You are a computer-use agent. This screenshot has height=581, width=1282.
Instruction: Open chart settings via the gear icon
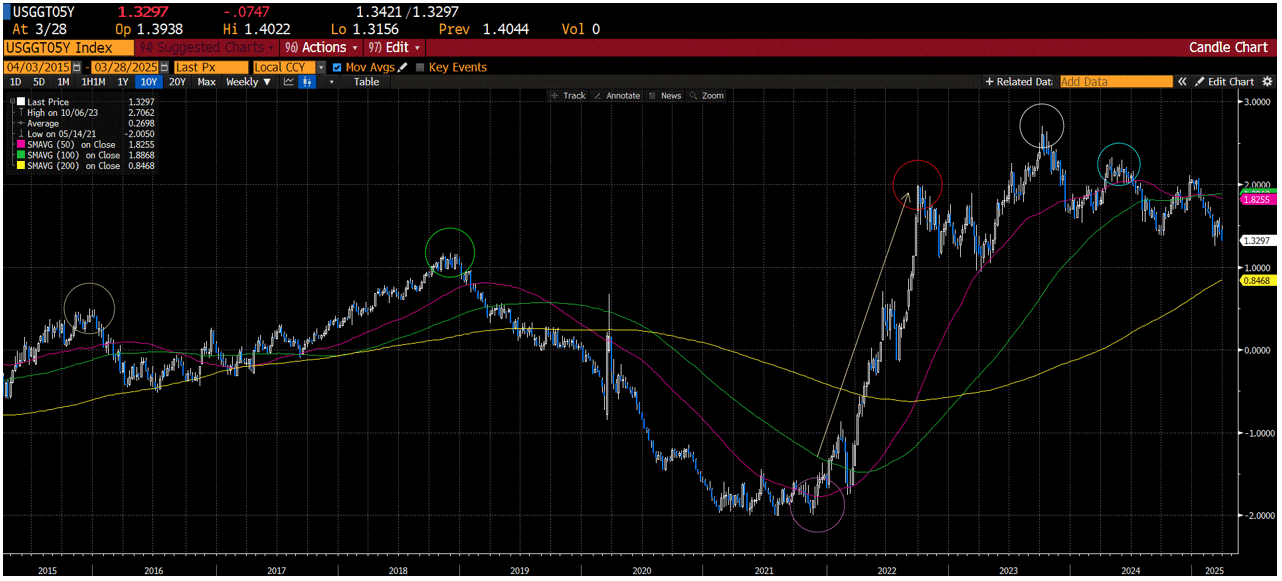[x=1268, y=81]
